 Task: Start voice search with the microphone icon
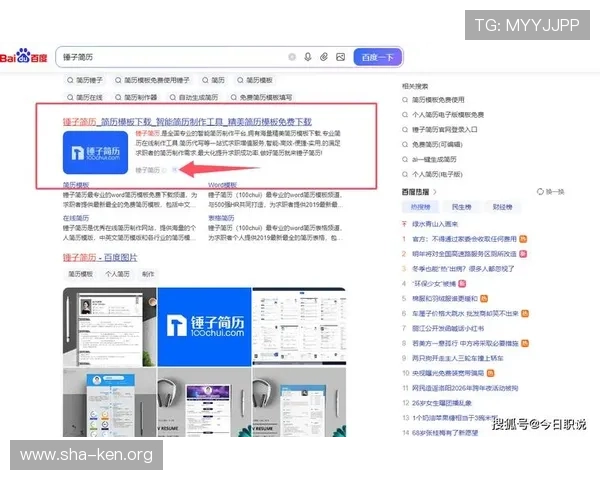pyautogui.click(x=308, y=57)
